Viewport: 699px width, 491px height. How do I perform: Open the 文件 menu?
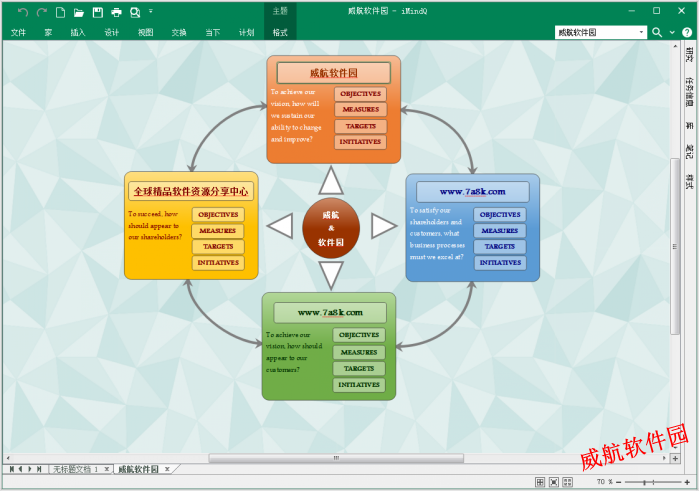18,32
